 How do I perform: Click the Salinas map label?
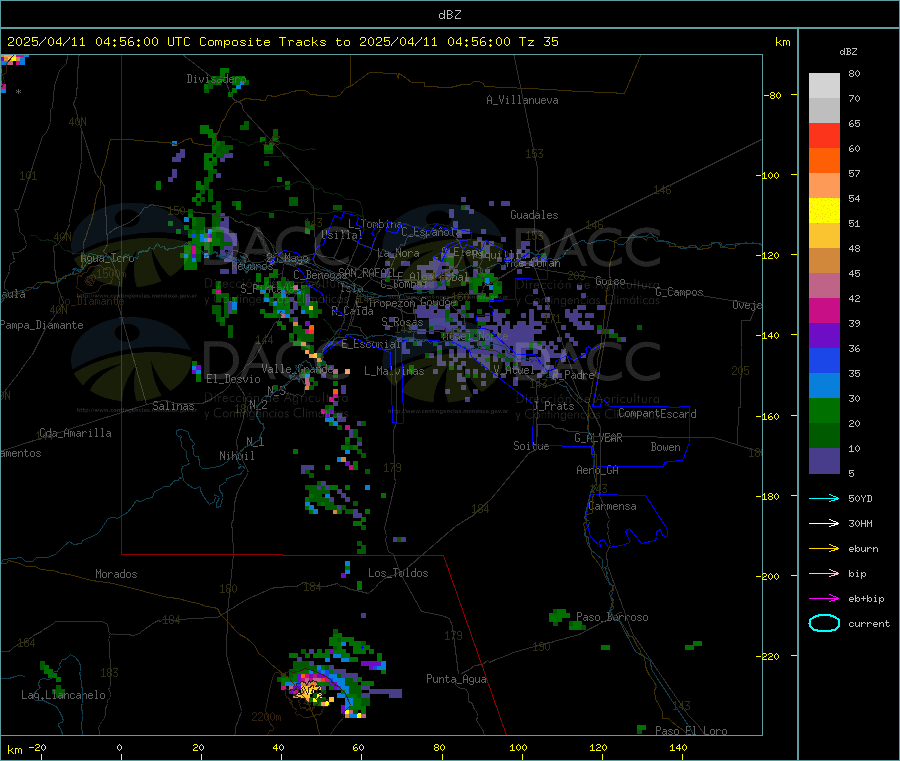click(x=173, y=406)
